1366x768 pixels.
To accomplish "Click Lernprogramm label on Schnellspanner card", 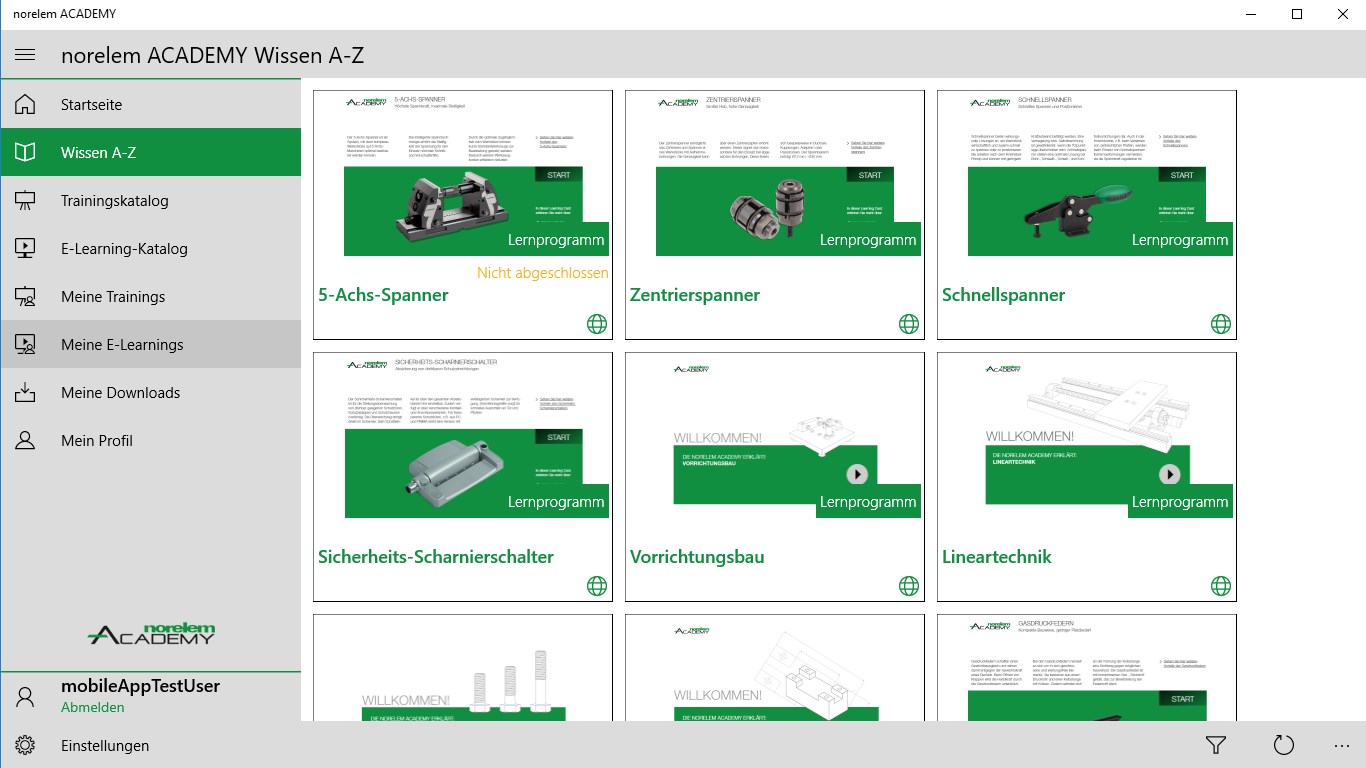I will coord(1180,240).
